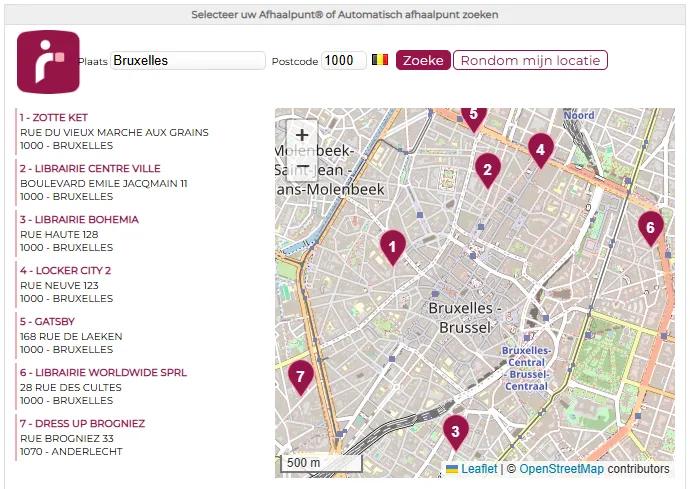Select pickup point 5 - GATSBY

pyautogui.click(x=47, y=321)
